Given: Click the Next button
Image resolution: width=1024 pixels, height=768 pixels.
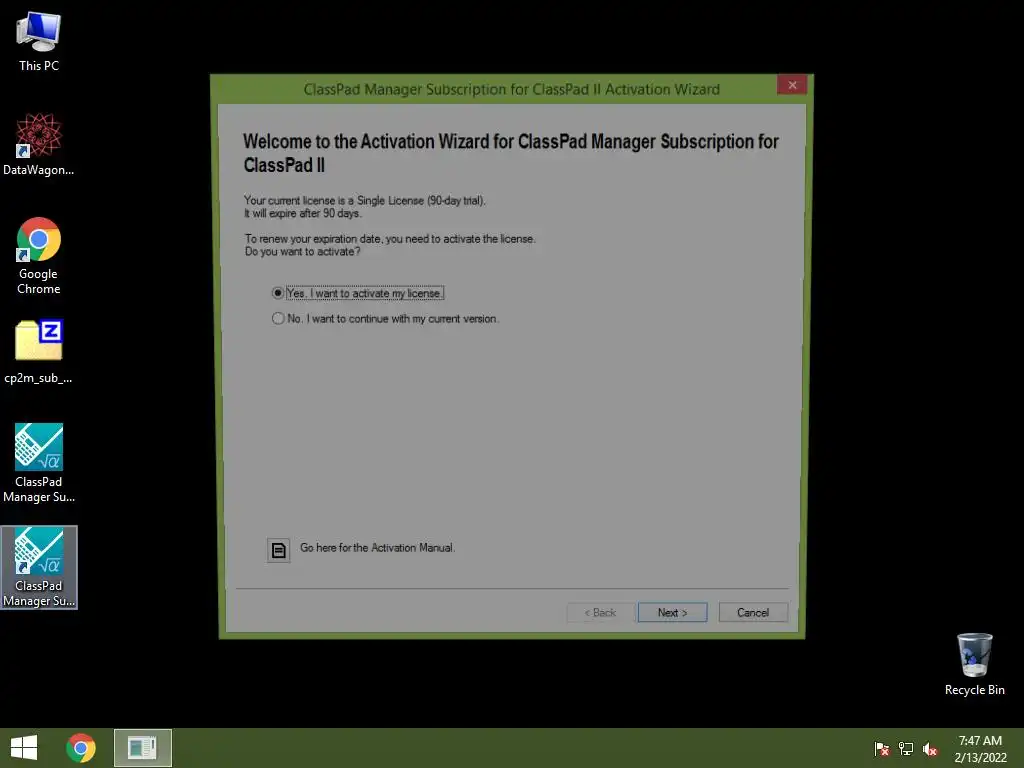Looking at the screenshot, I should (672, 613).
